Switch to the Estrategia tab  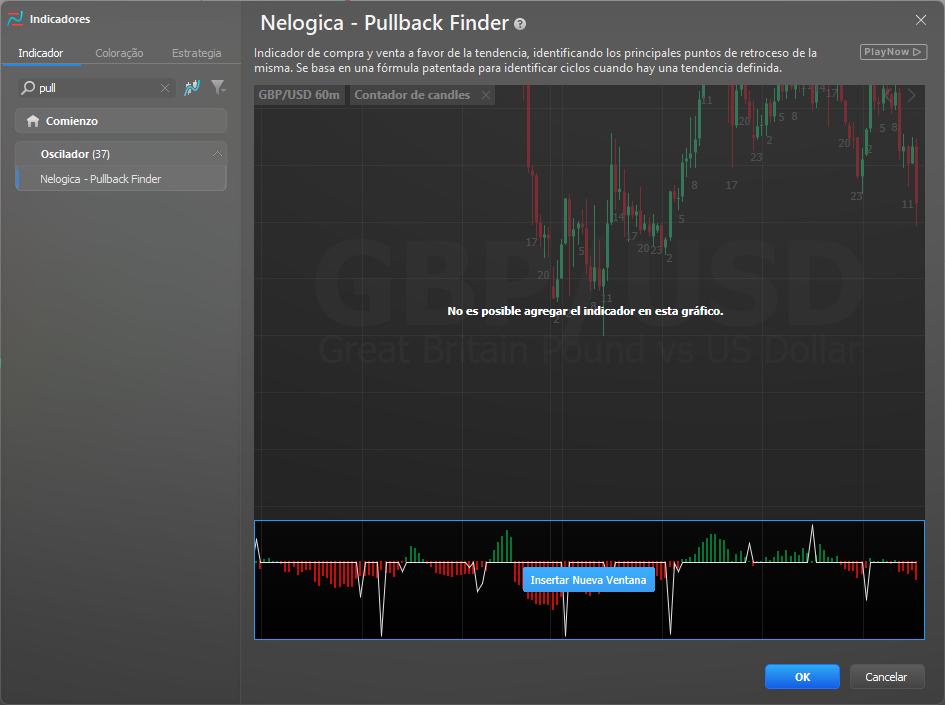196,53
